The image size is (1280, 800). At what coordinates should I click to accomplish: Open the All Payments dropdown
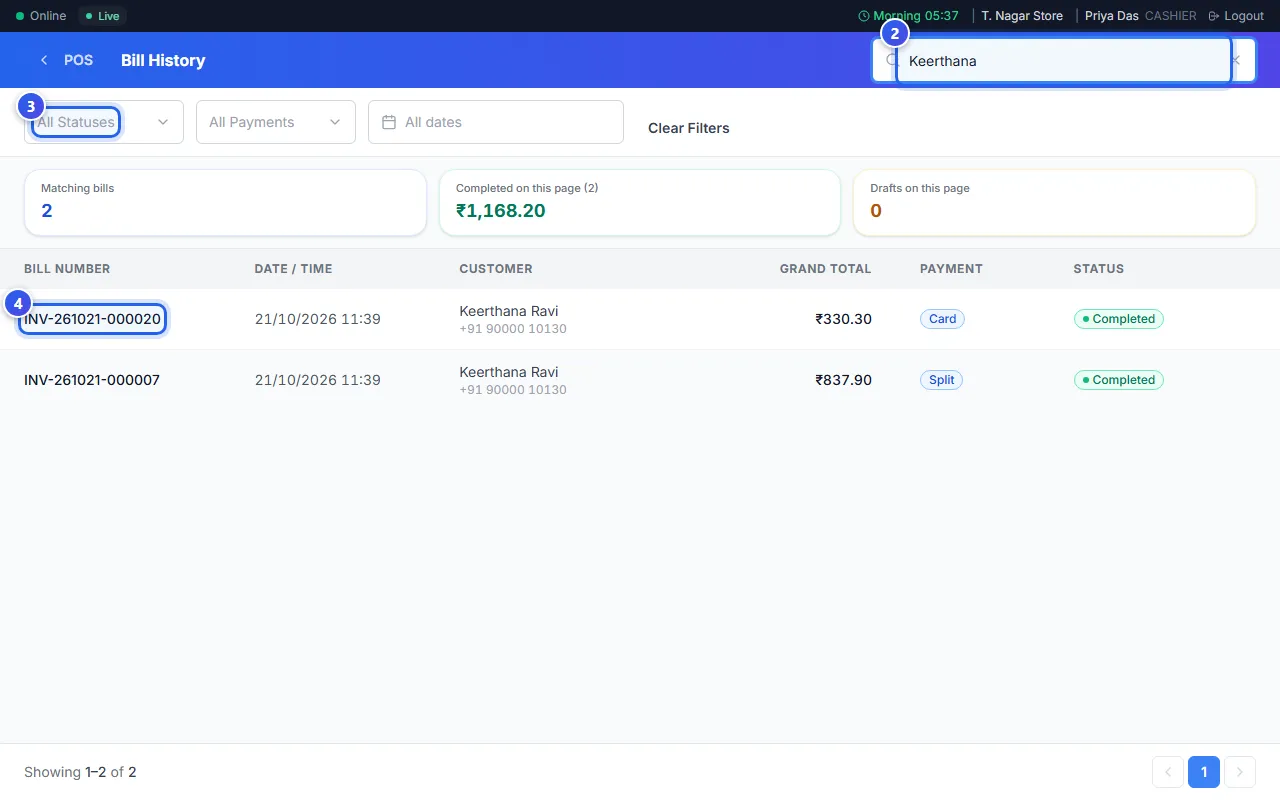(276, 122)
